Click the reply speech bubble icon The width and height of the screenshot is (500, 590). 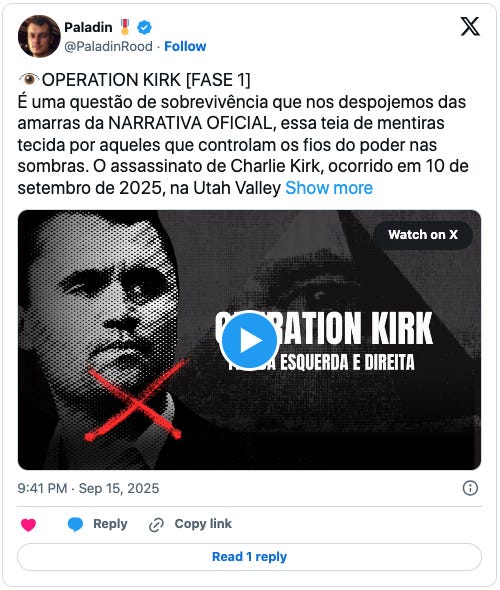[75, 524]
